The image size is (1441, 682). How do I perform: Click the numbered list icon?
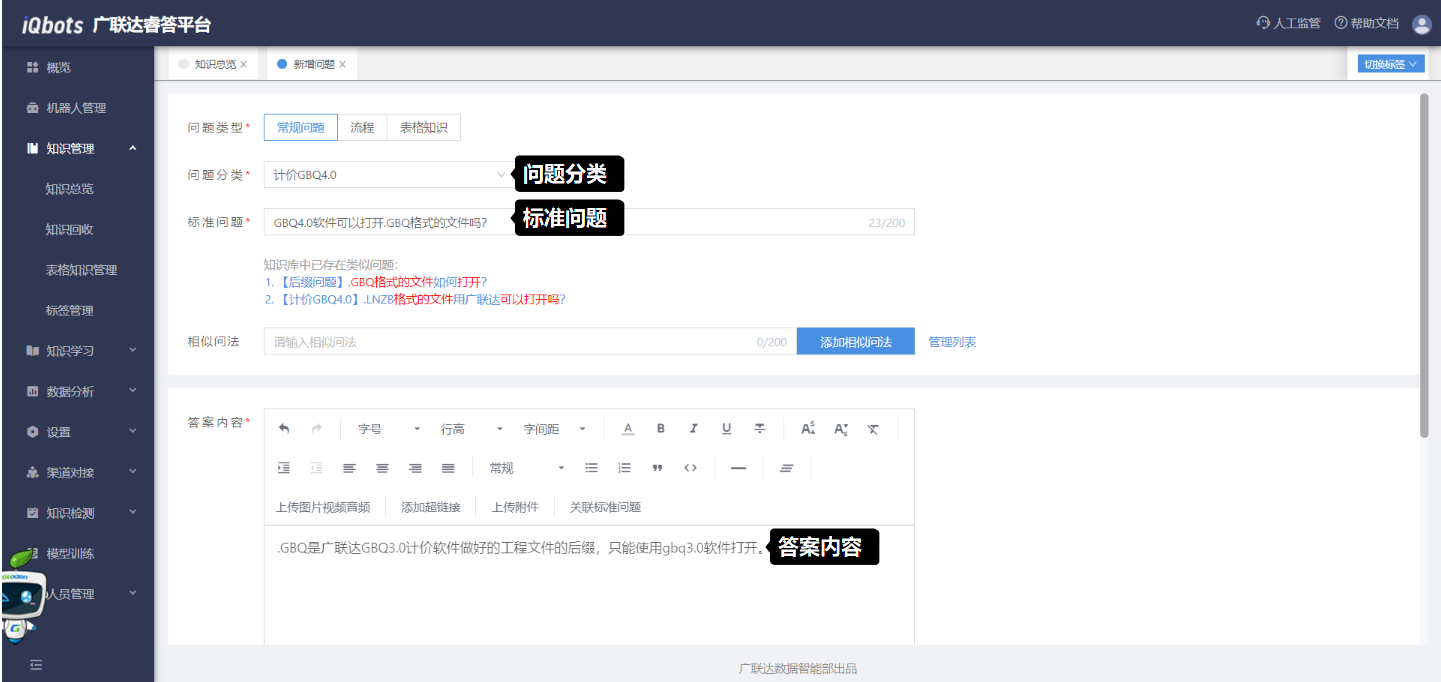pos(625,468)
